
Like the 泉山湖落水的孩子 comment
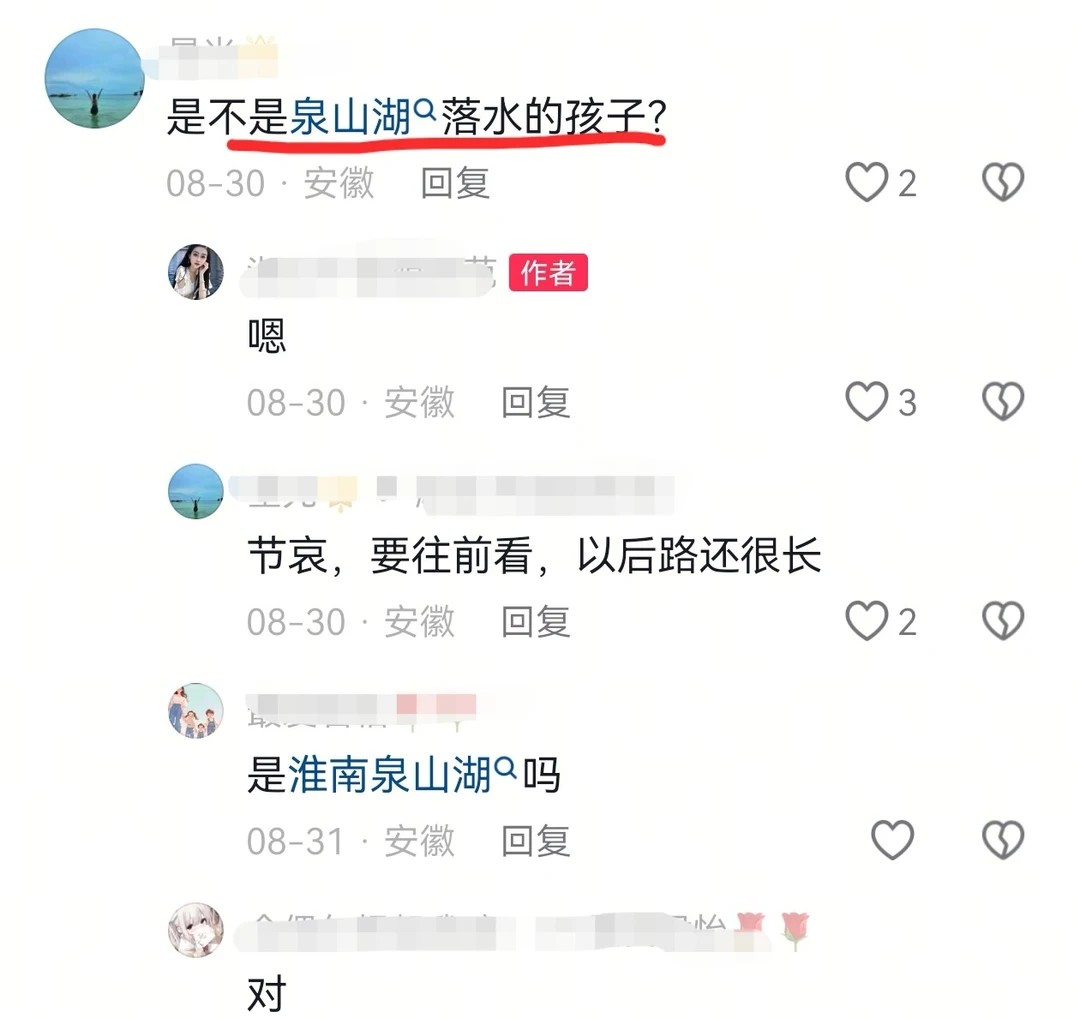pos(866,183)
